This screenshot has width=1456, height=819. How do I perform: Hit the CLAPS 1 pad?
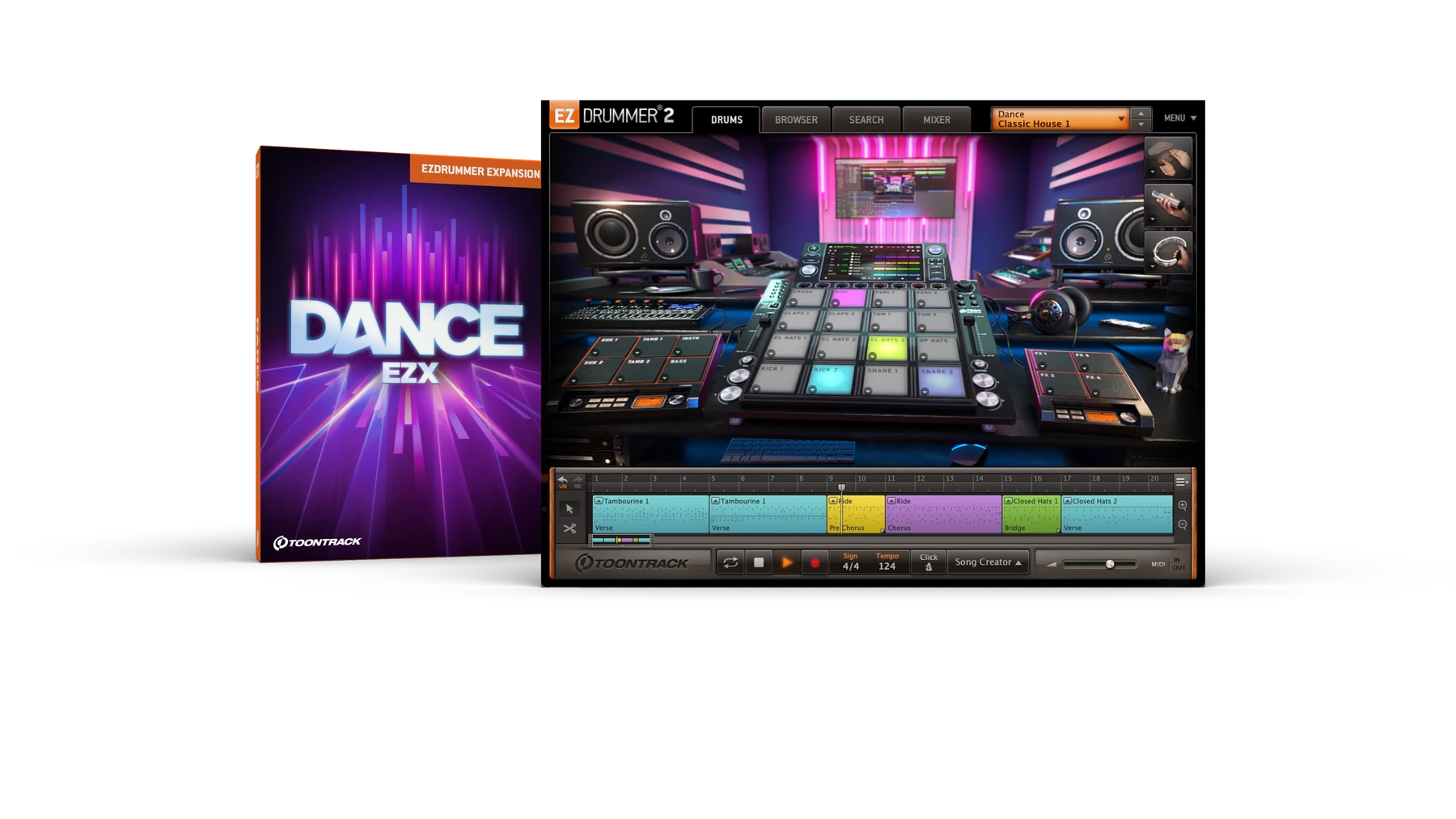[x=798, y=321]
